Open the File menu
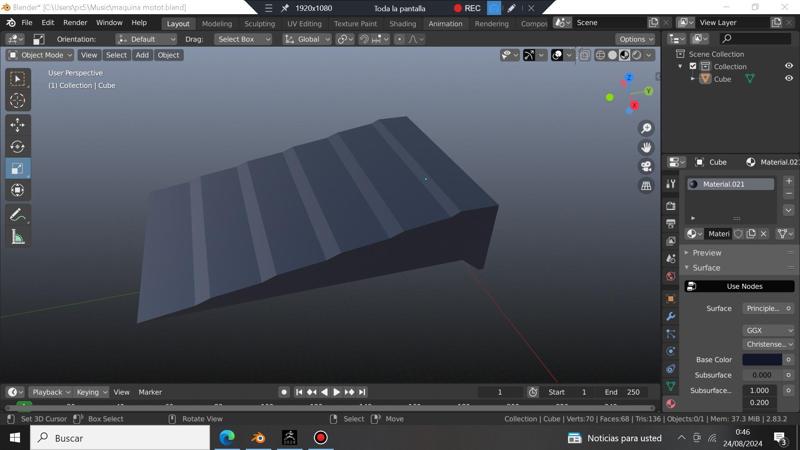Screen dimensions: 800x450 coord(27,23)
